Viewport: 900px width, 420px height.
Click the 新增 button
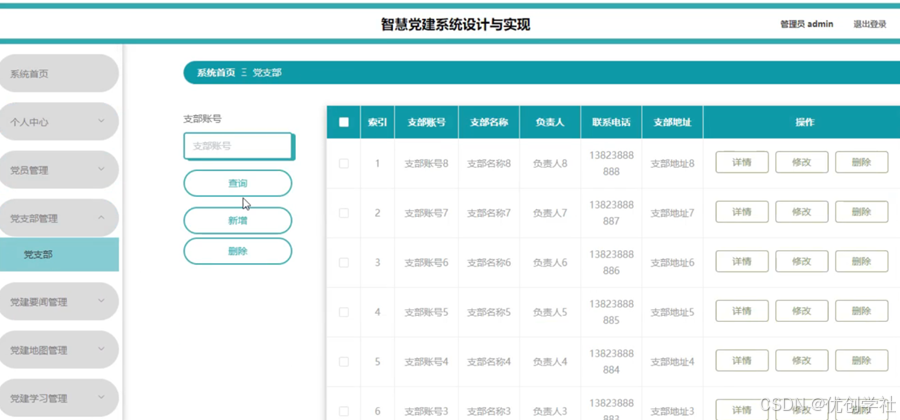point(238,220)
